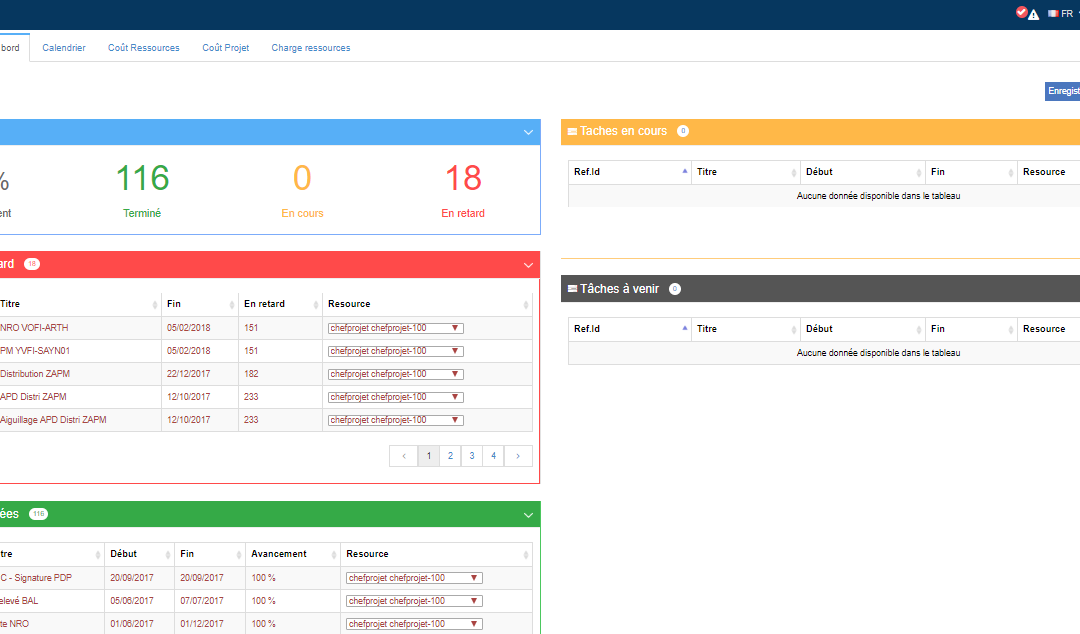Image resolution: width=1080 pixels, height=634 pixels.
Task: Click the Taches en cours panel icon
Action: [572, 131]
